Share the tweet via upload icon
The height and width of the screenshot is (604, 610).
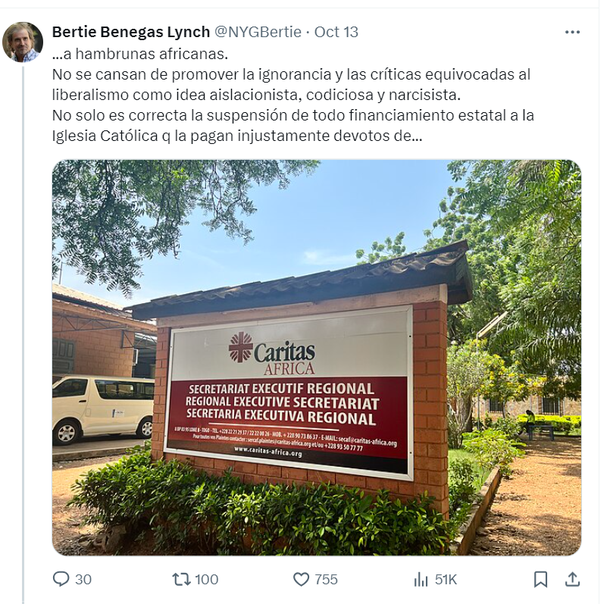pos(572,579)
